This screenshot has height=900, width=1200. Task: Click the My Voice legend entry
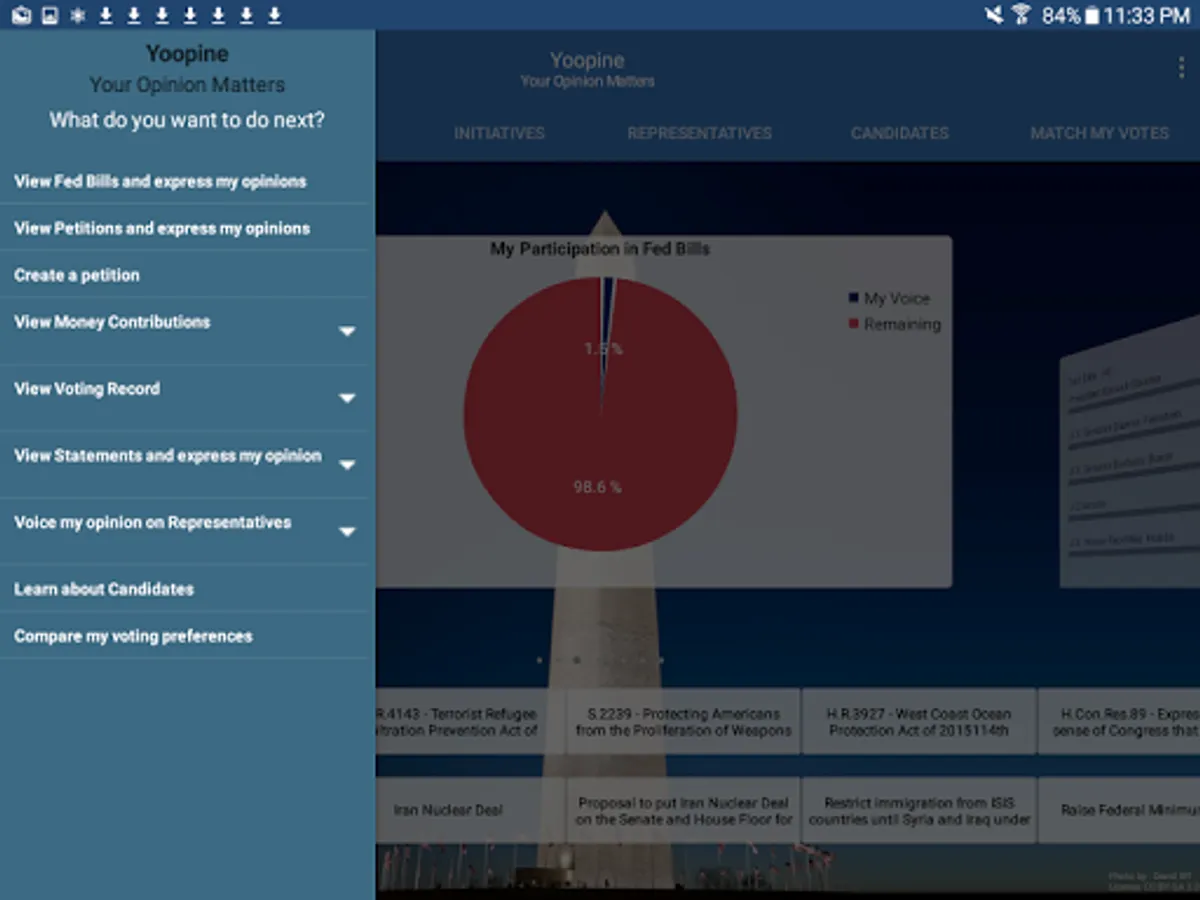(x=889, y=298)
